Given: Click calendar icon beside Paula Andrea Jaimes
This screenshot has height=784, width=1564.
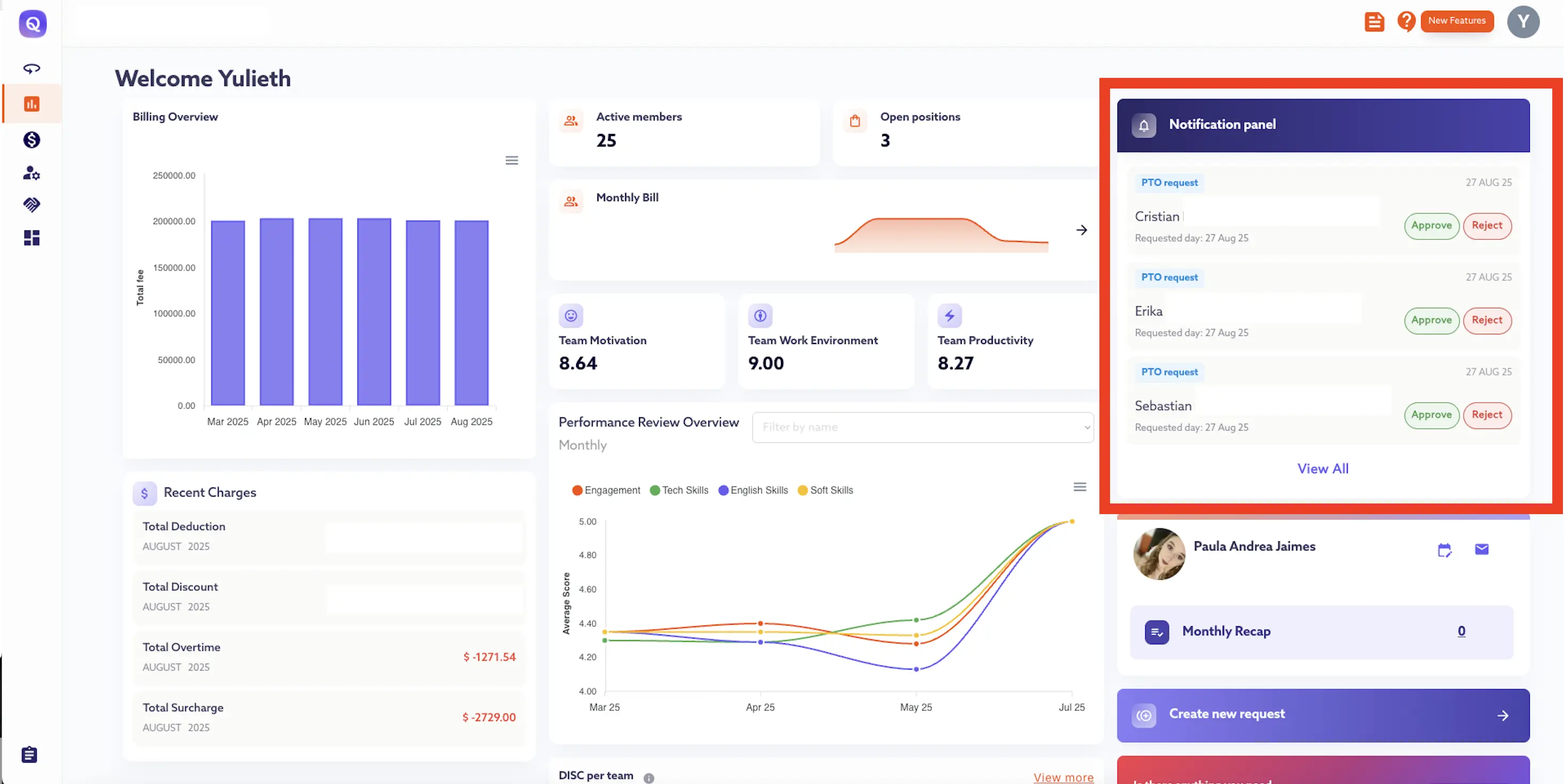Looking at the screenshot, I should point(1445,550).
